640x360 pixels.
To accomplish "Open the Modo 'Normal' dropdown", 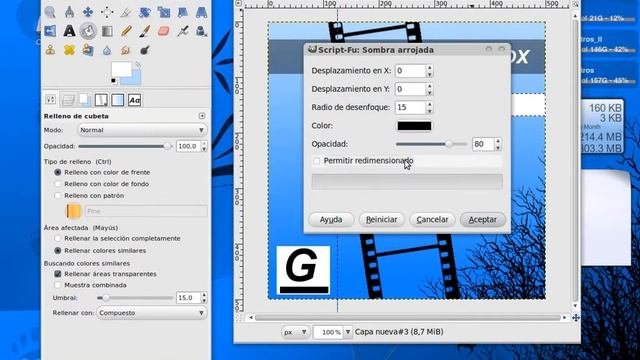I will pyautogui.click(x=142, y=130).
